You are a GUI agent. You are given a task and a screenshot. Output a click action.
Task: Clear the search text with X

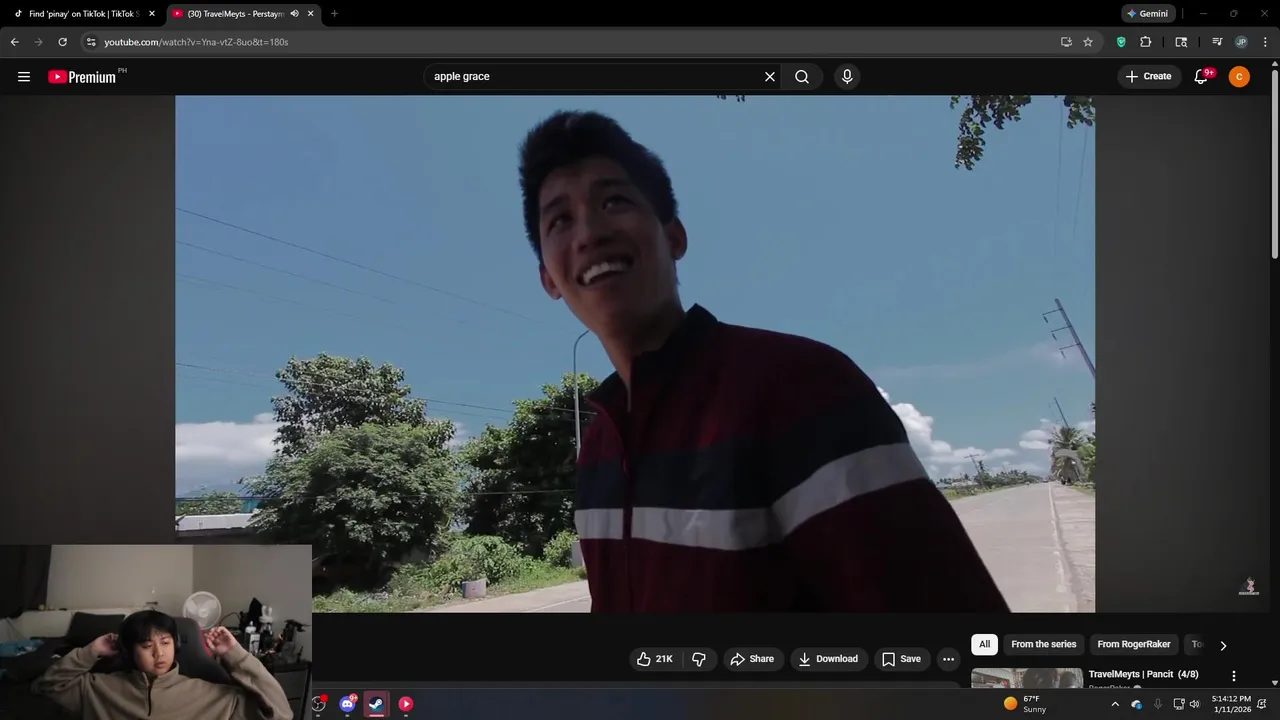[770, 76]
